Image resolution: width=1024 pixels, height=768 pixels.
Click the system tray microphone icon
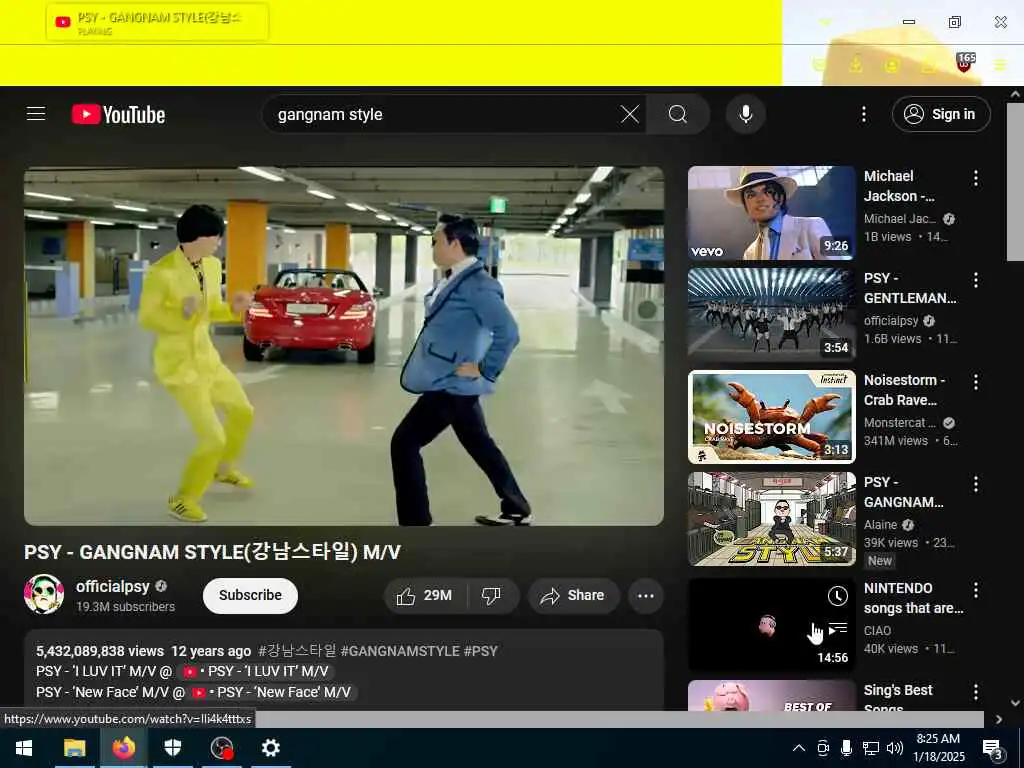846,748
